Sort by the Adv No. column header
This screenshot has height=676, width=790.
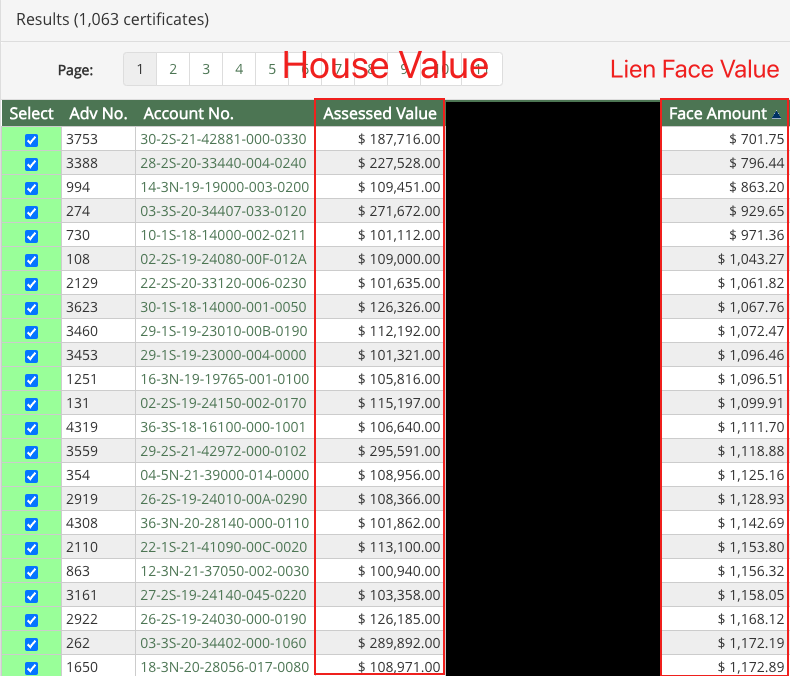pos(98,113)
